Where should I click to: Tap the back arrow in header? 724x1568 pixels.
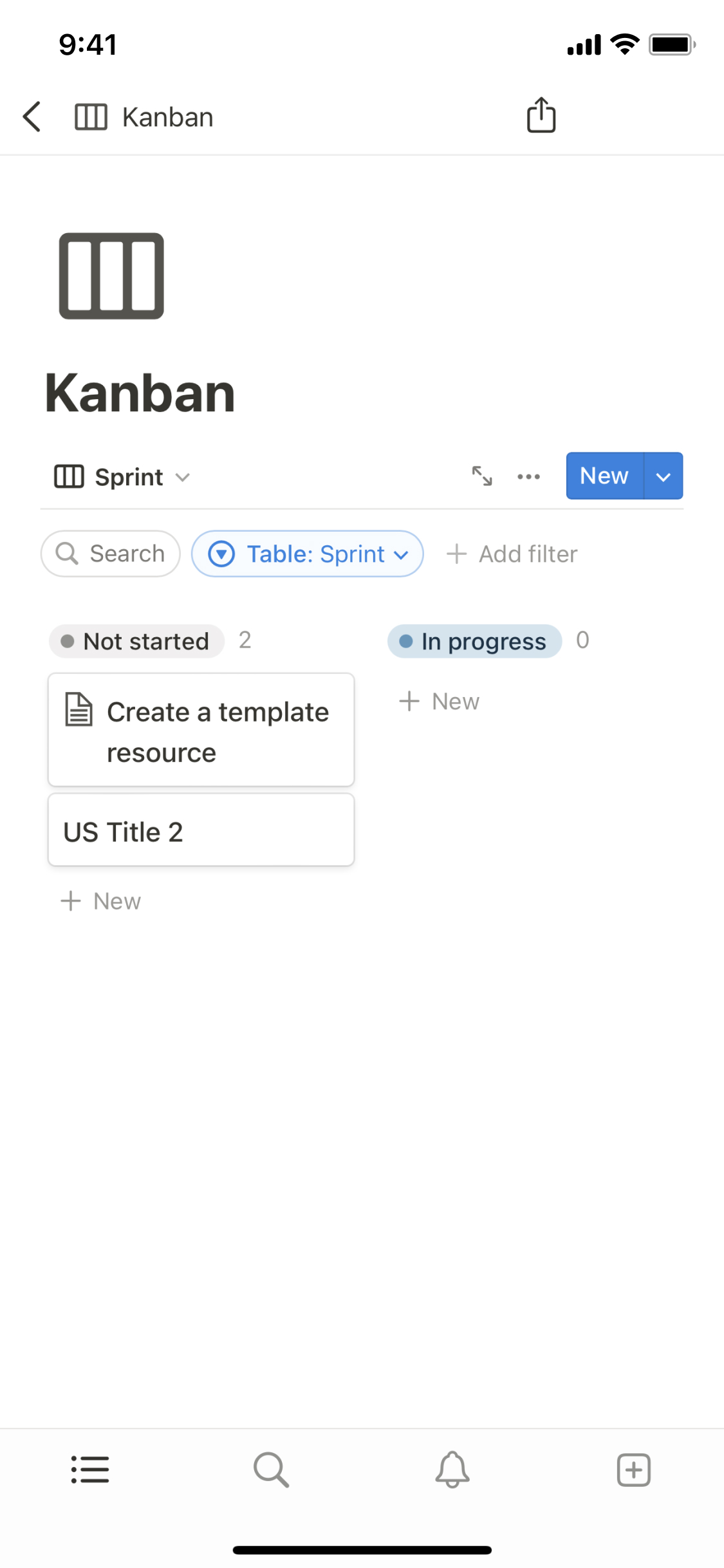point(32,117)
